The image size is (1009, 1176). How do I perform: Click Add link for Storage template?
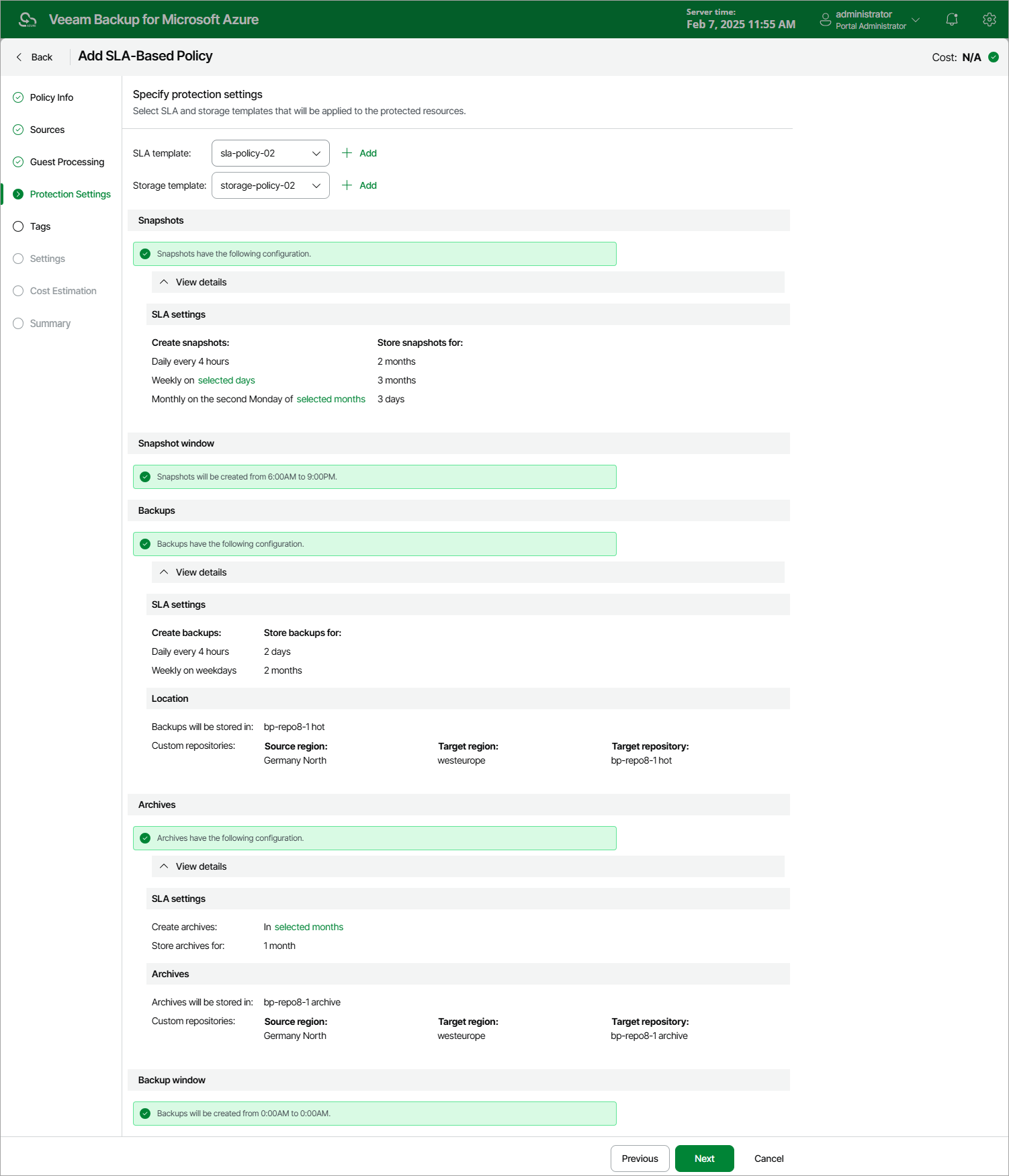coord(368,185)
